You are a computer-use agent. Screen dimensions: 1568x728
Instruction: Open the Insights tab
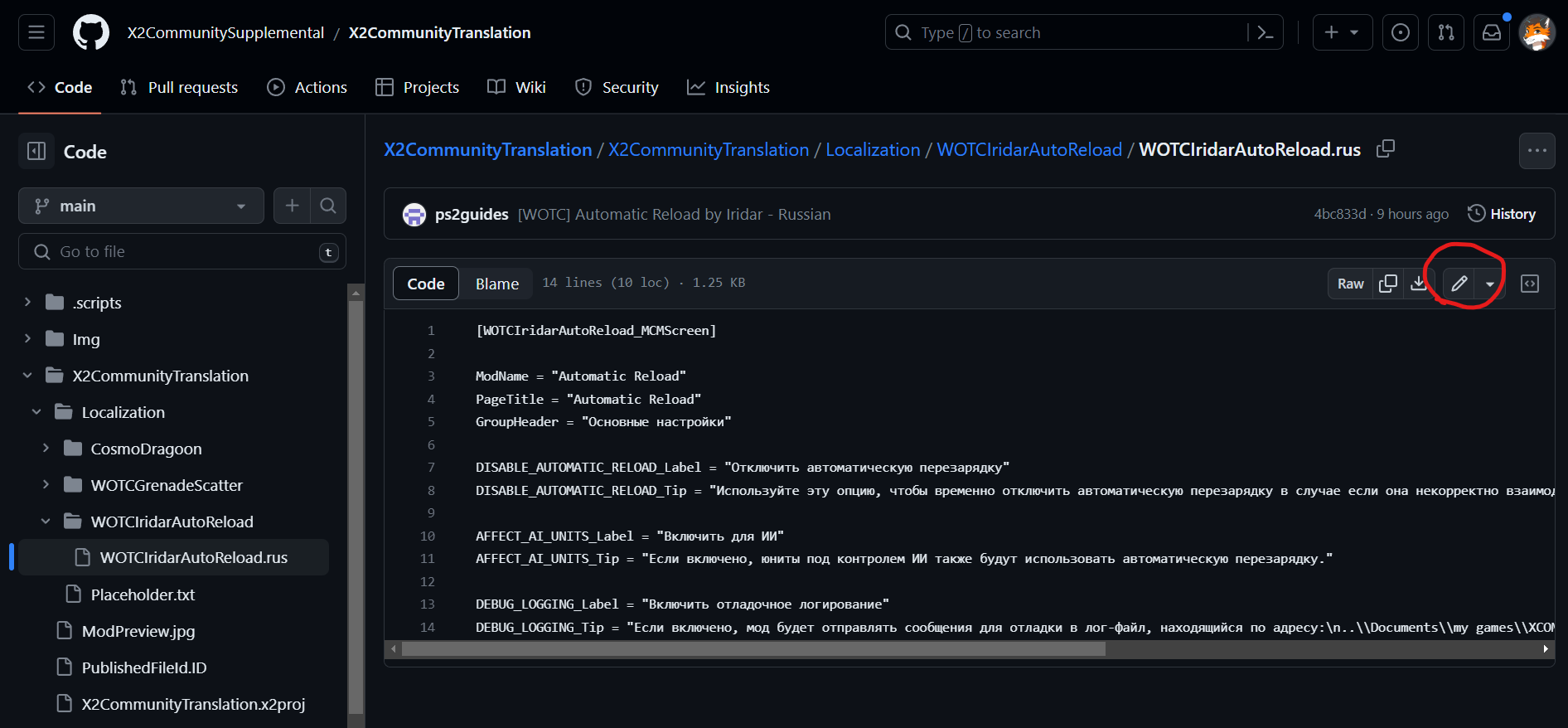coord(729,87)
